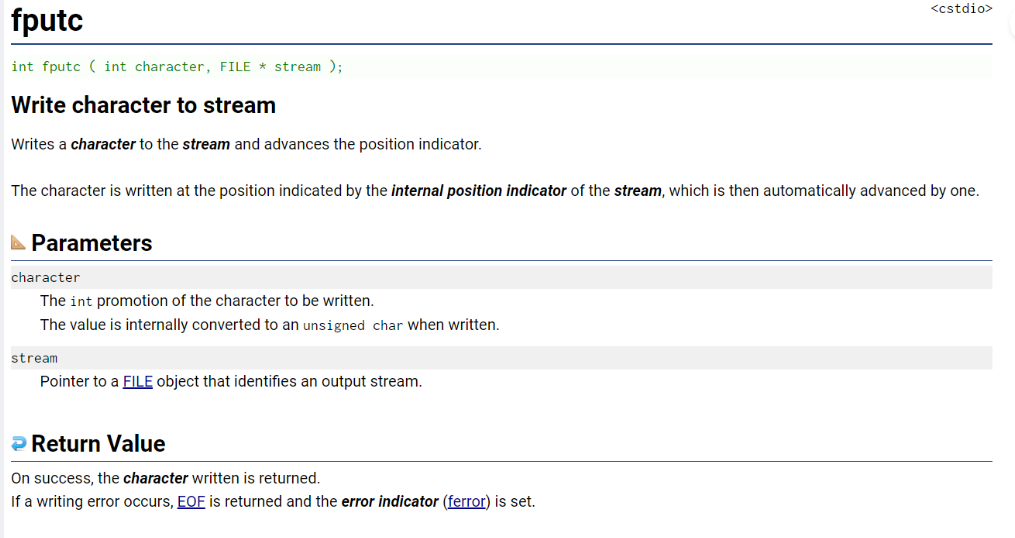Click the fputc function prototype code
The height and width of the screenshot is (538, 1015).
177,67
